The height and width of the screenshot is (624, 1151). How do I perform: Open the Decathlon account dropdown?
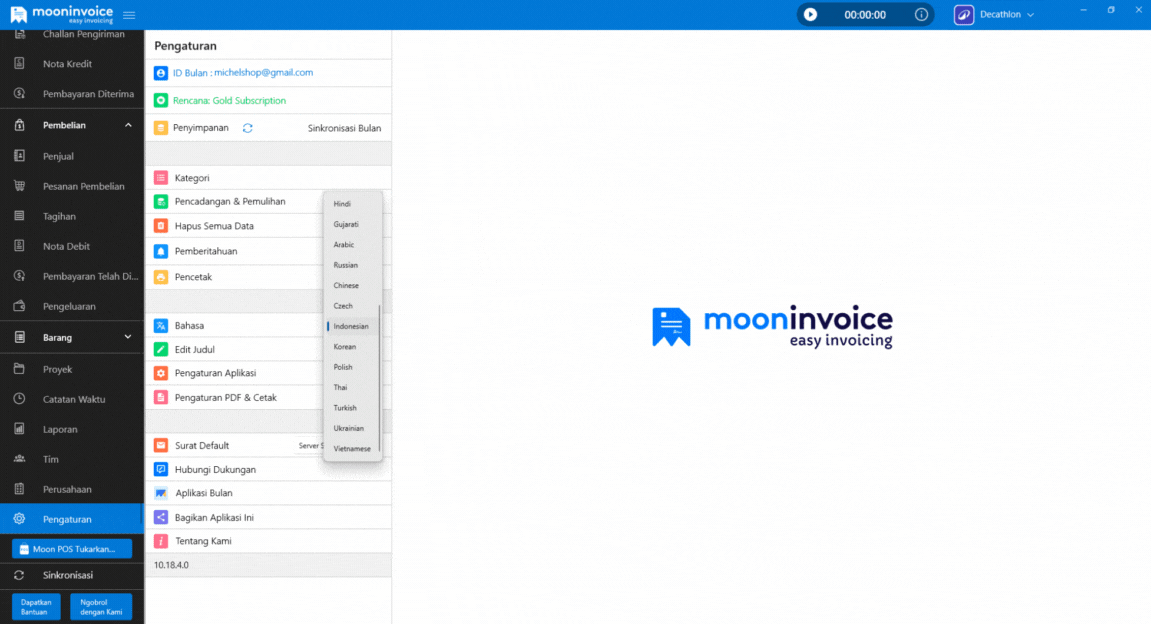coord(995,14)
